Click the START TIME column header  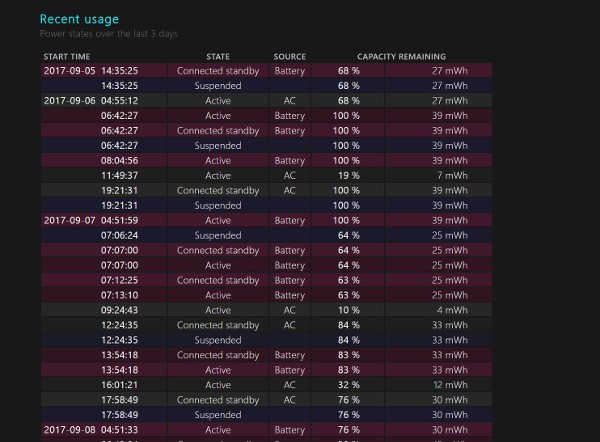(67, 56)
